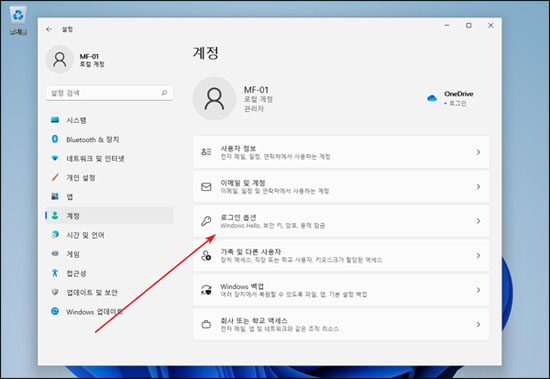Expand 로그인 옵션 chevron arrow

click(478, 221)
